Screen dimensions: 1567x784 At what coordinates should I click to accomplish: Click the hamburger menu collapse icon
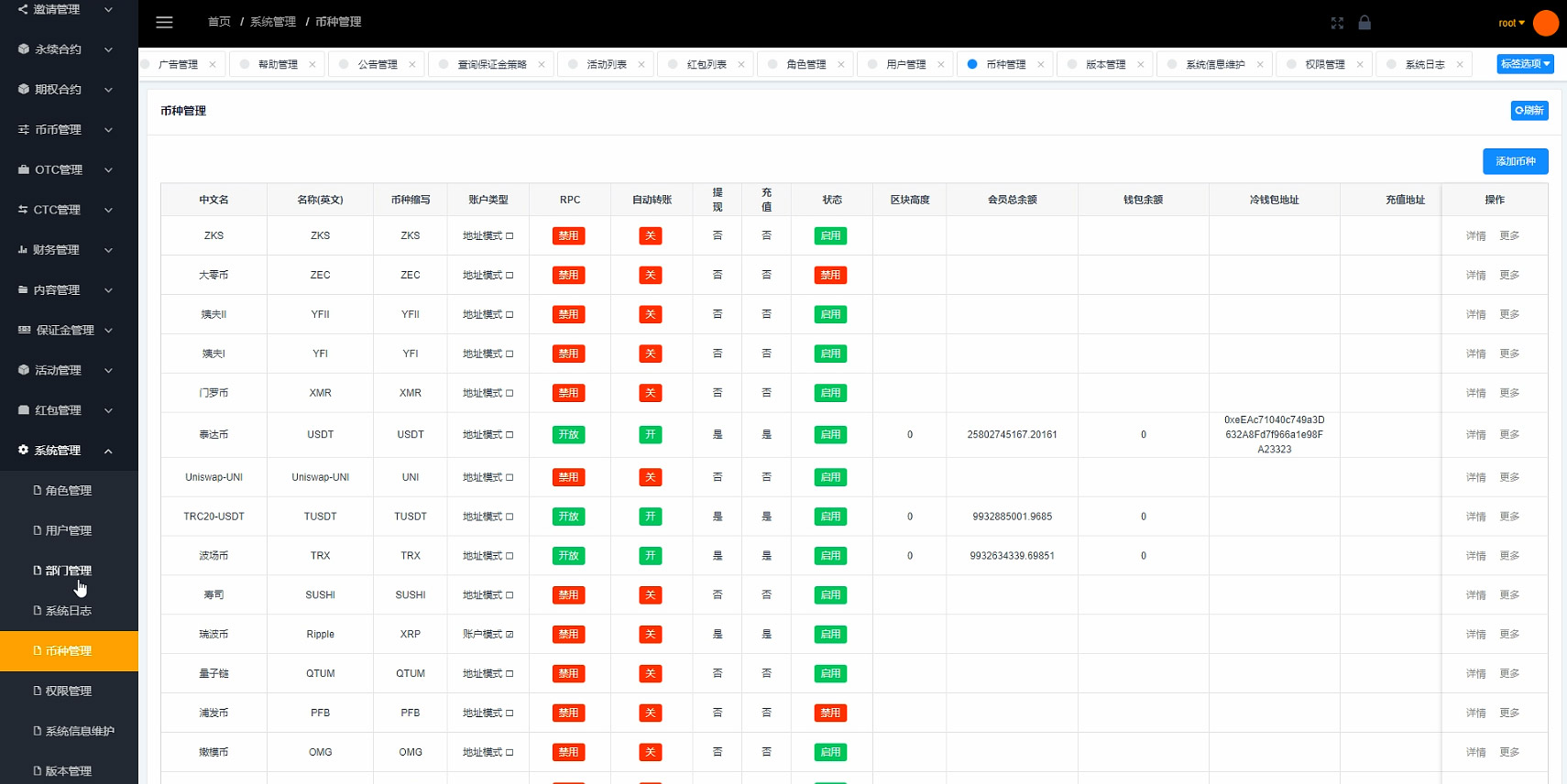tap(164, 22)
